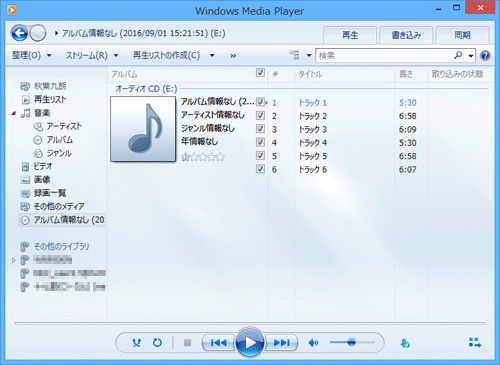Mute the sound via speaker icon
500x365 pixels.
click(x=313, y=343)
